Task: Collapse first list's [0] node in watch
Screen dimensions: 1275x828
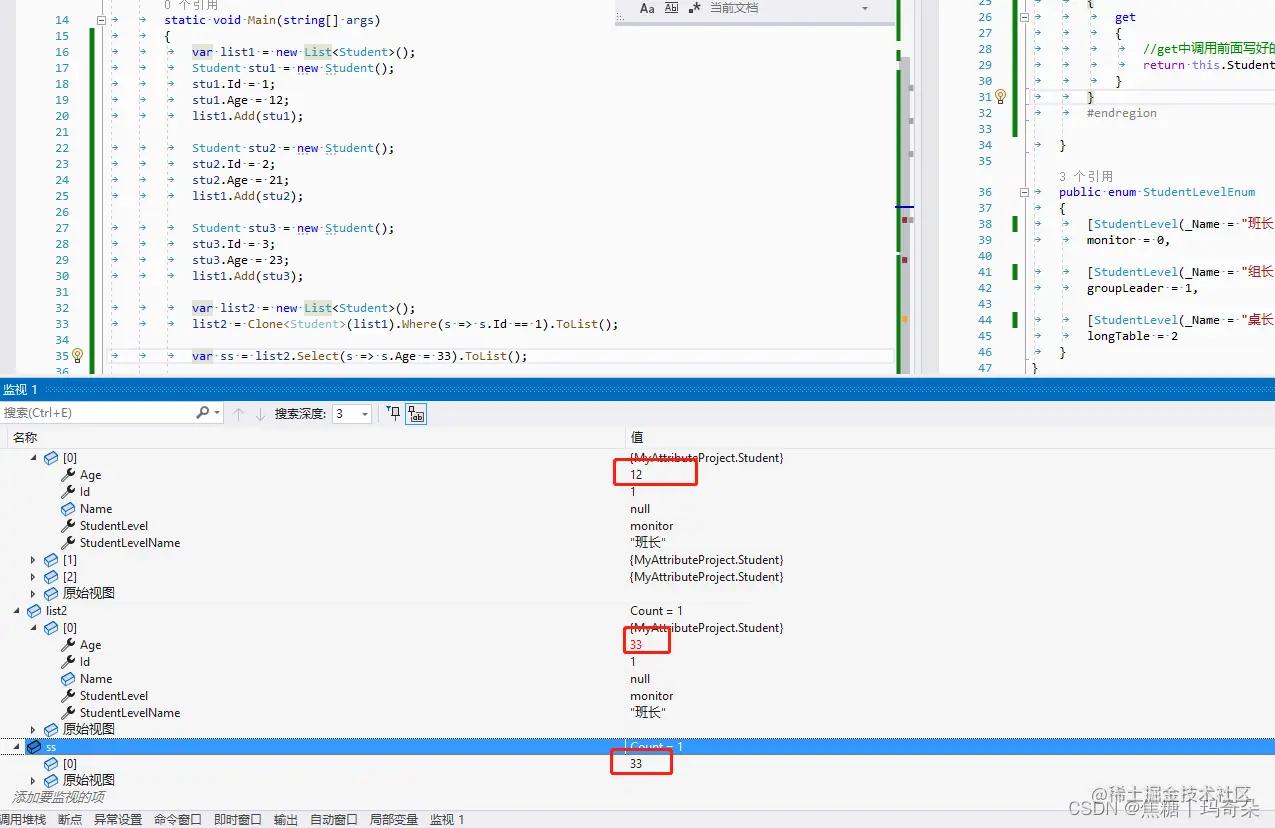Action: 34,458
